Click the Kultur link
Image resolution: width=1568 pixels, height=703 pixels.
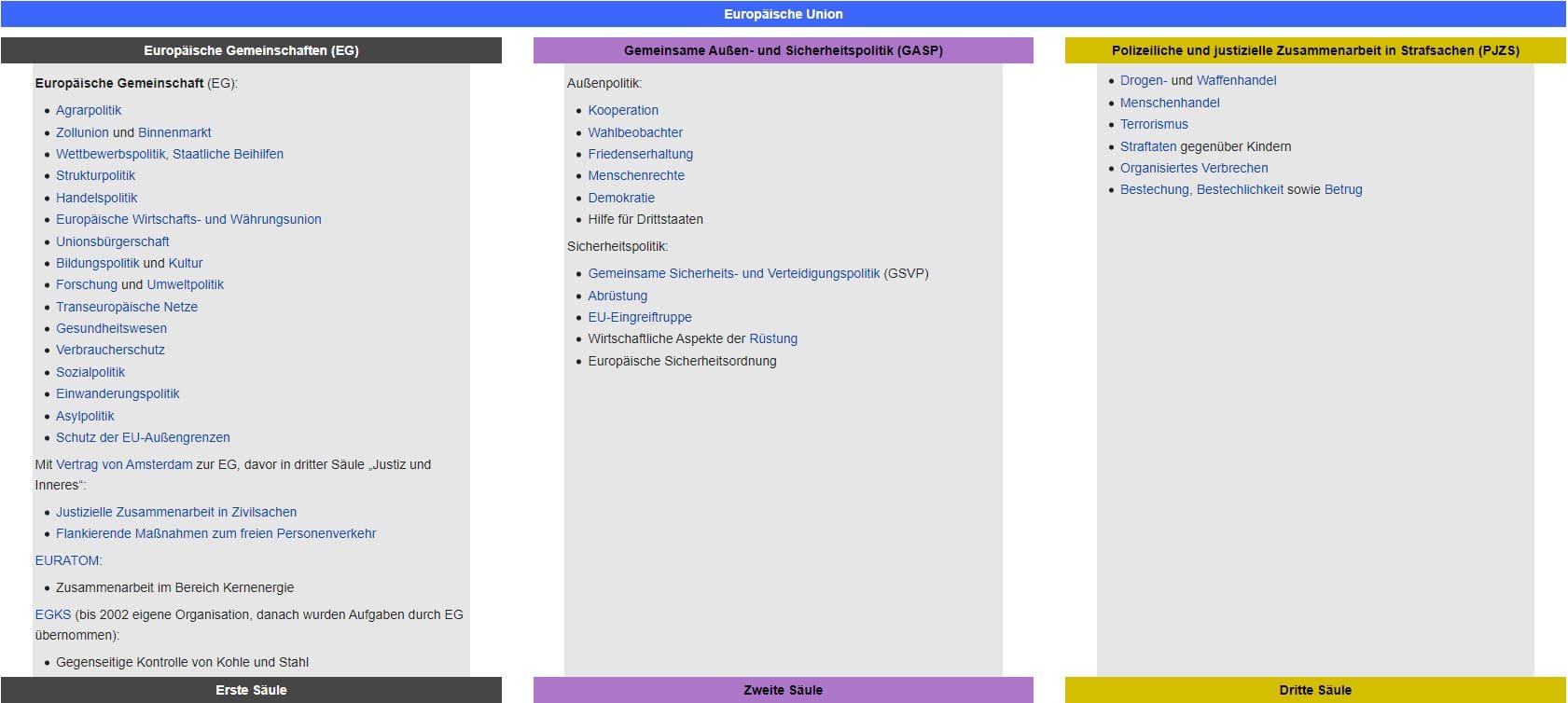[186, 263]
